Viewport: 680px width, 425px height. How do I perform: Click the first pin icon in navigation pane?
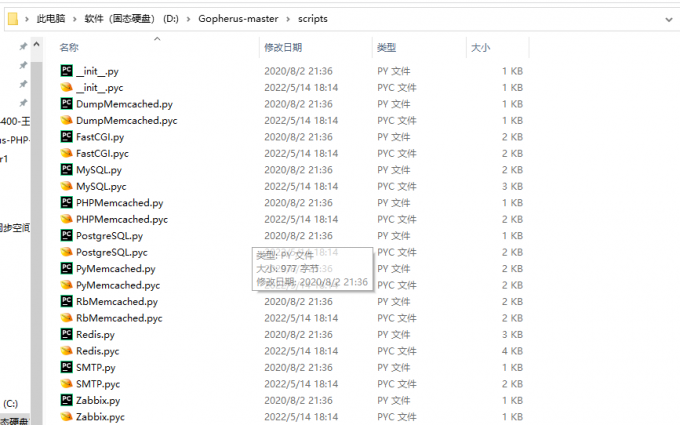23,46
